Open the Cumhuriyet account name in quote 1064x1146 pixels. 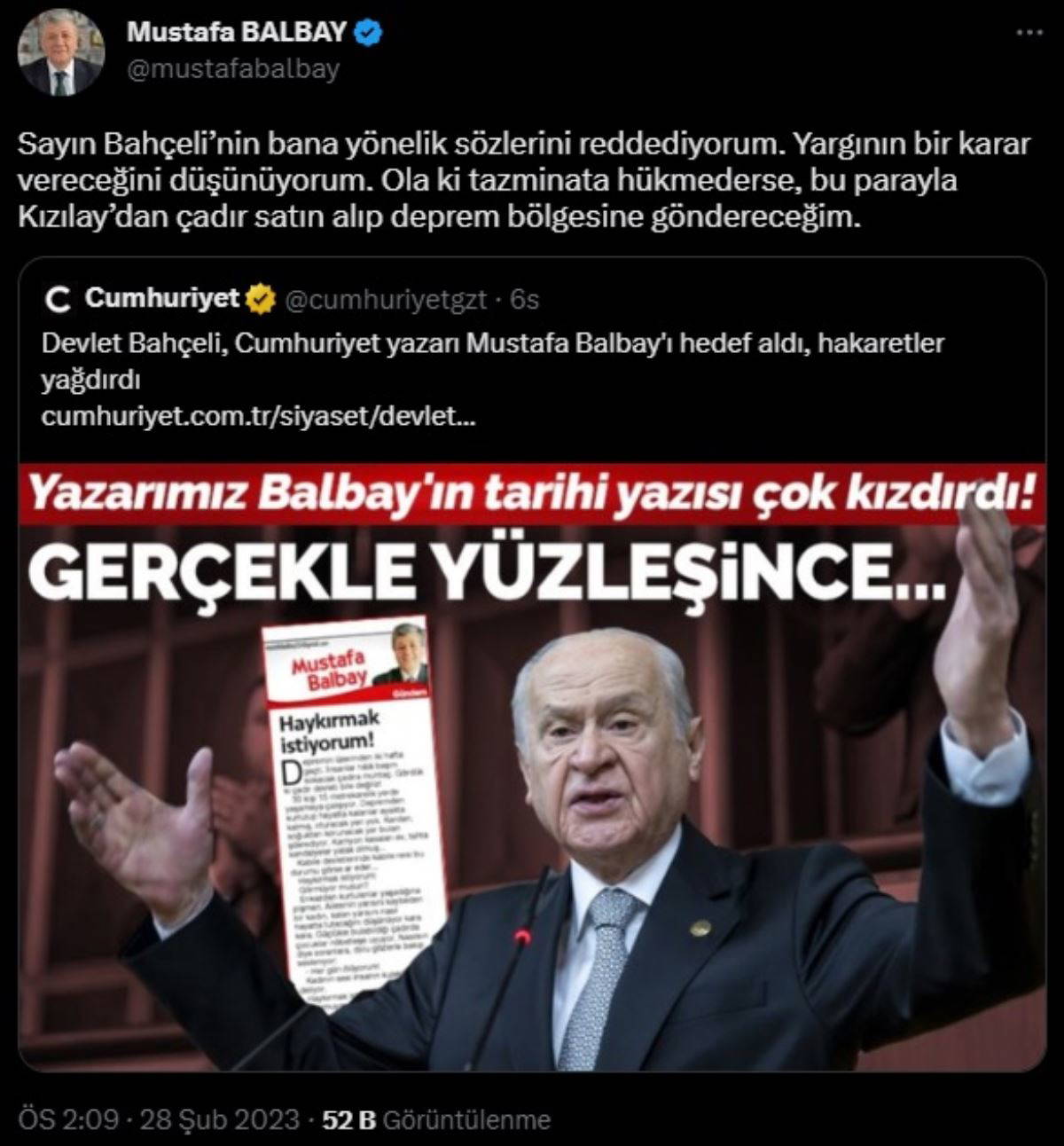(x=162, y=299)
